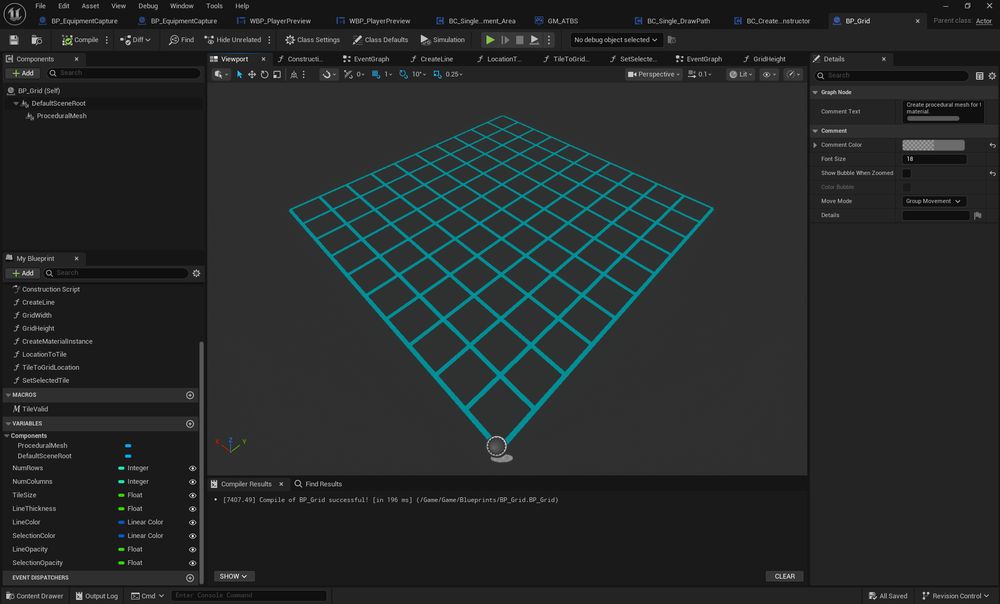Image resolution: width=1000 pixels, height=604 pixels.
Task: Open the Perspective view dropdown
Action: [654, 75]
